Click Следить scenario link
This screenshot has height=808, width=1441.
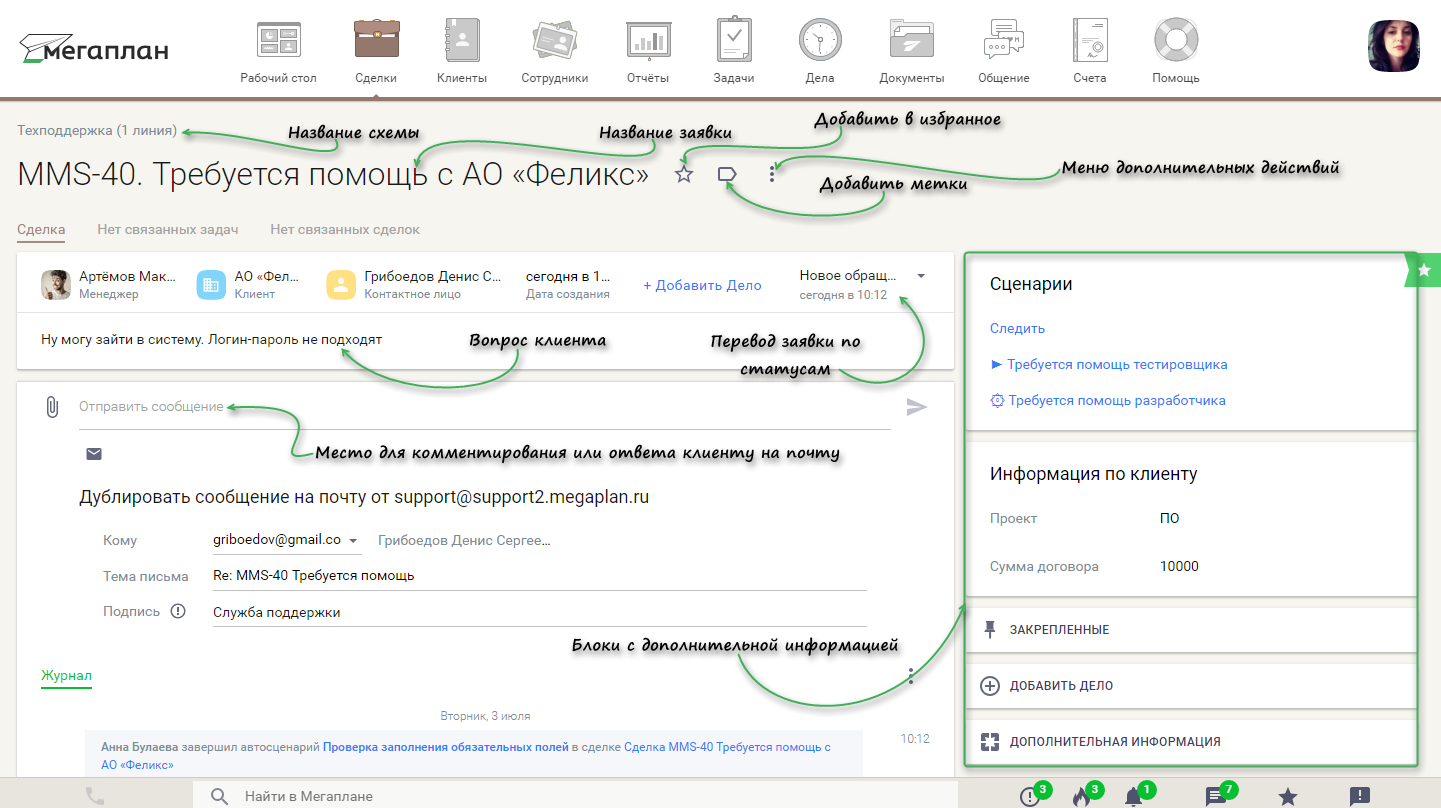[1017, 328]
